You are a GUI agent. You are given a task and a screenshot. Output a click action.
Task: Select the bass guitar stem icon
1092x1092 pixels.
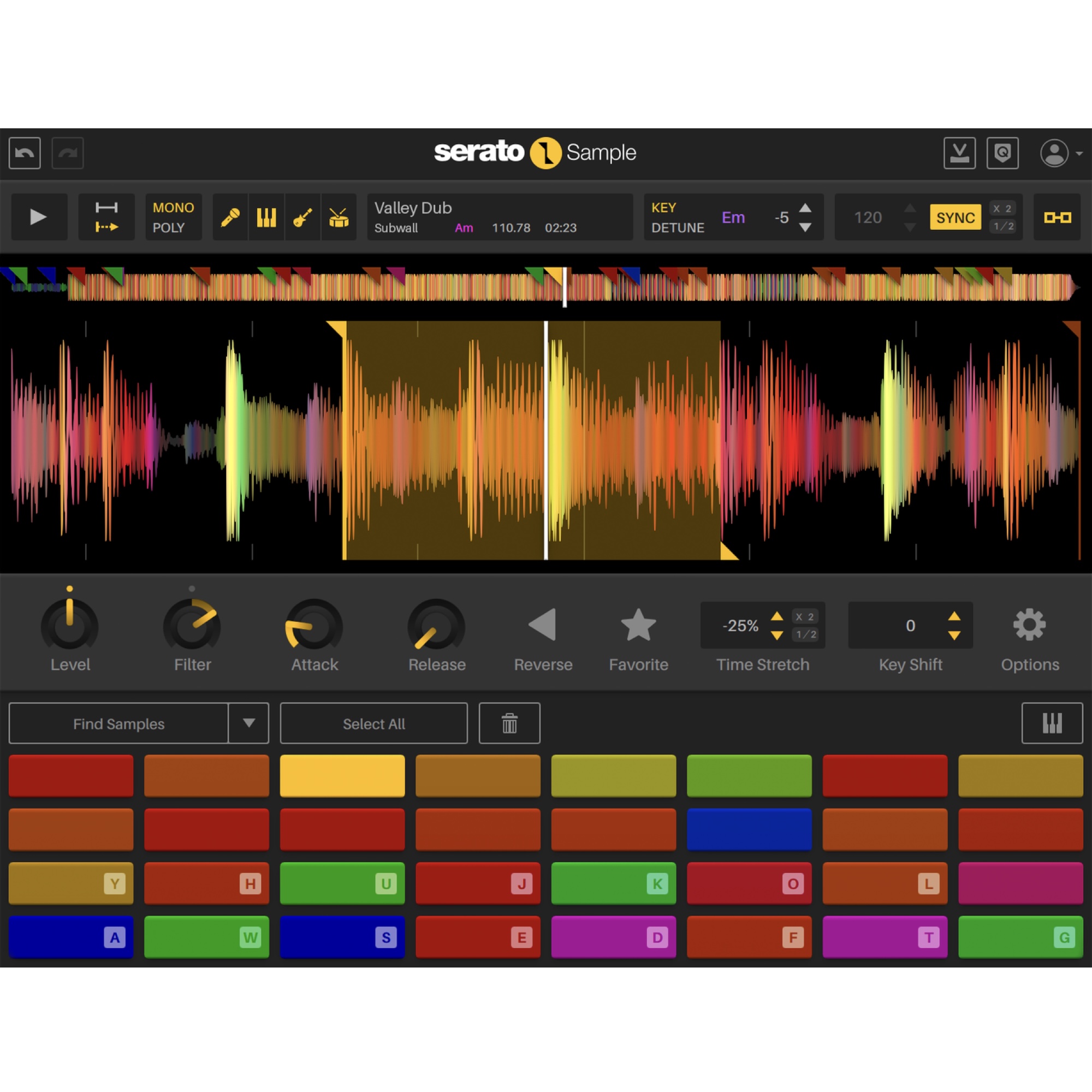(x=302, y=217)
